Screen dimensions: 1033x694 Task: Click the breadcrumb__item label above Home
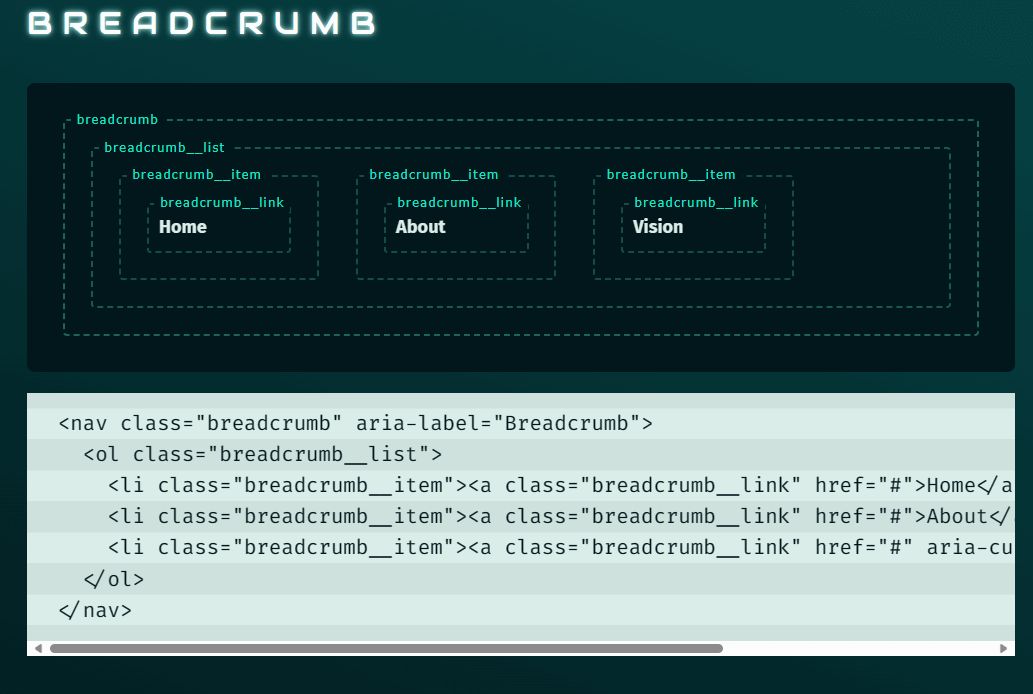(196, 175)
